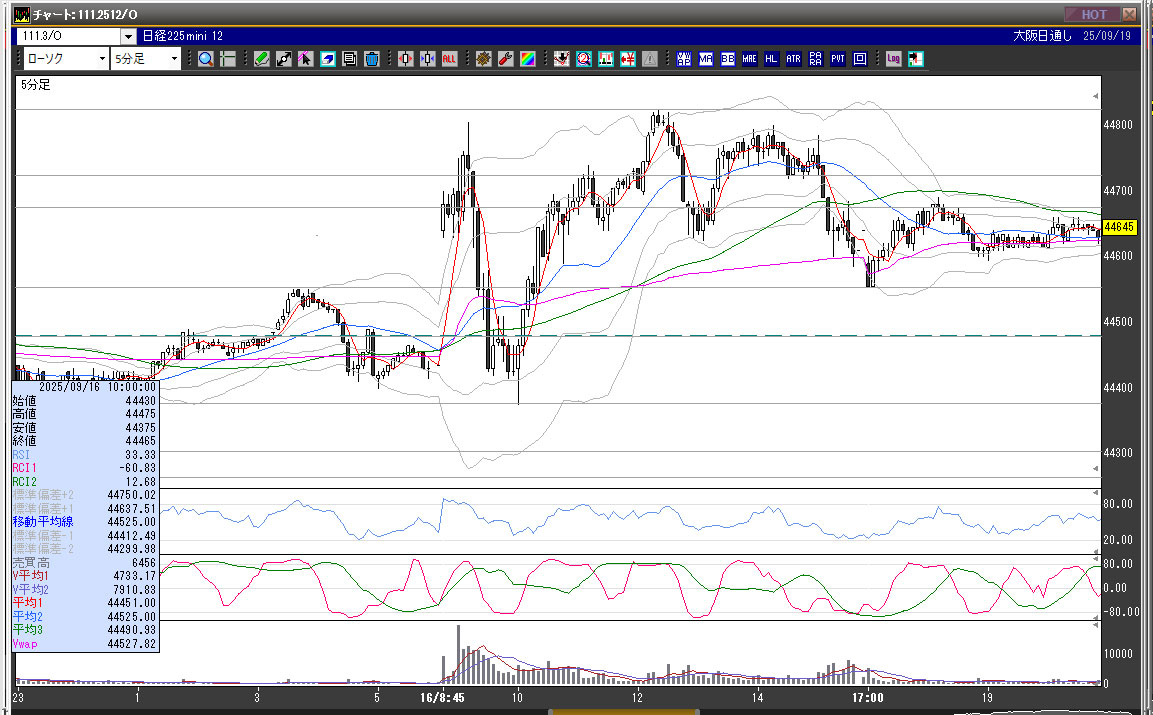Toggle the HL indicator button
This screenshot has height=715, width=1153.
[x=771, y=59]
